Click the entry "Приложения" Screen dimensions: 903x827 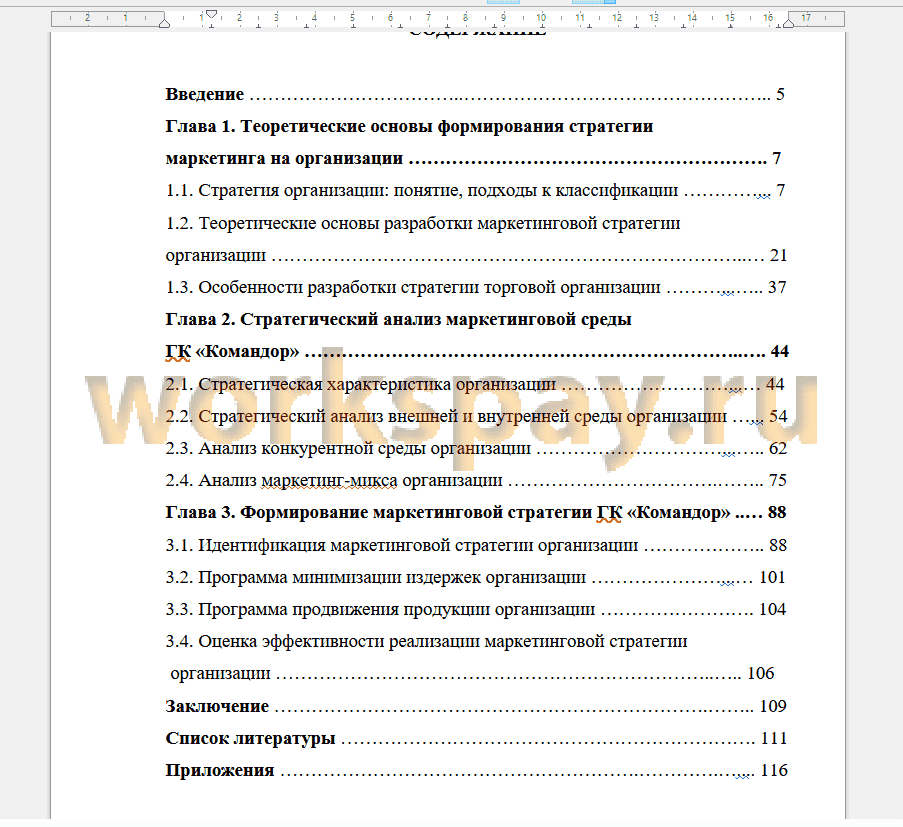(x=220, y=771)
